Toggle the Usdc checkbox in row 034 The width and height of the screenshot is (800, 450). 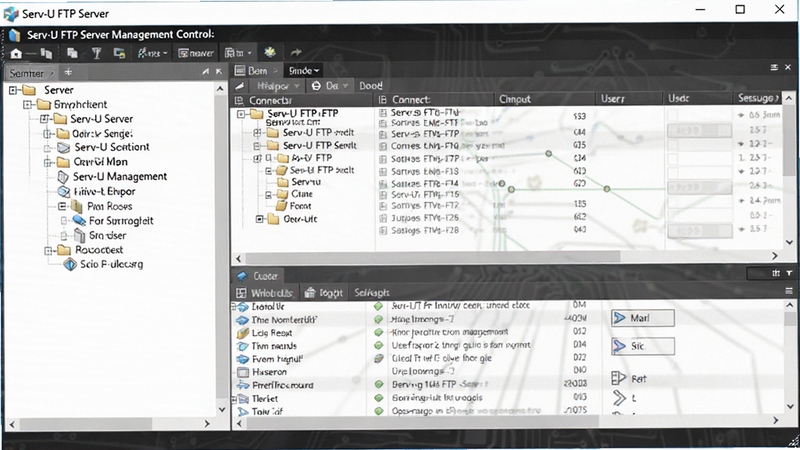point(673,159)
